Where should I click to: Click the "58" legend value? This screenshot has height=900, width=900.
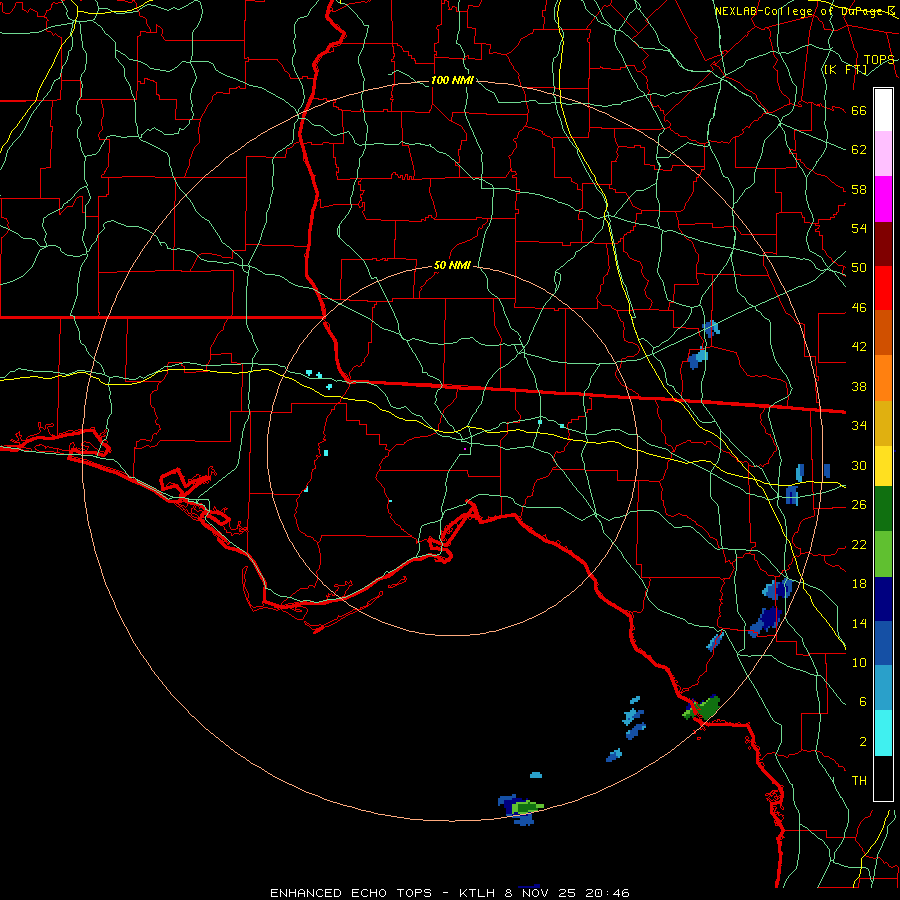859,189
